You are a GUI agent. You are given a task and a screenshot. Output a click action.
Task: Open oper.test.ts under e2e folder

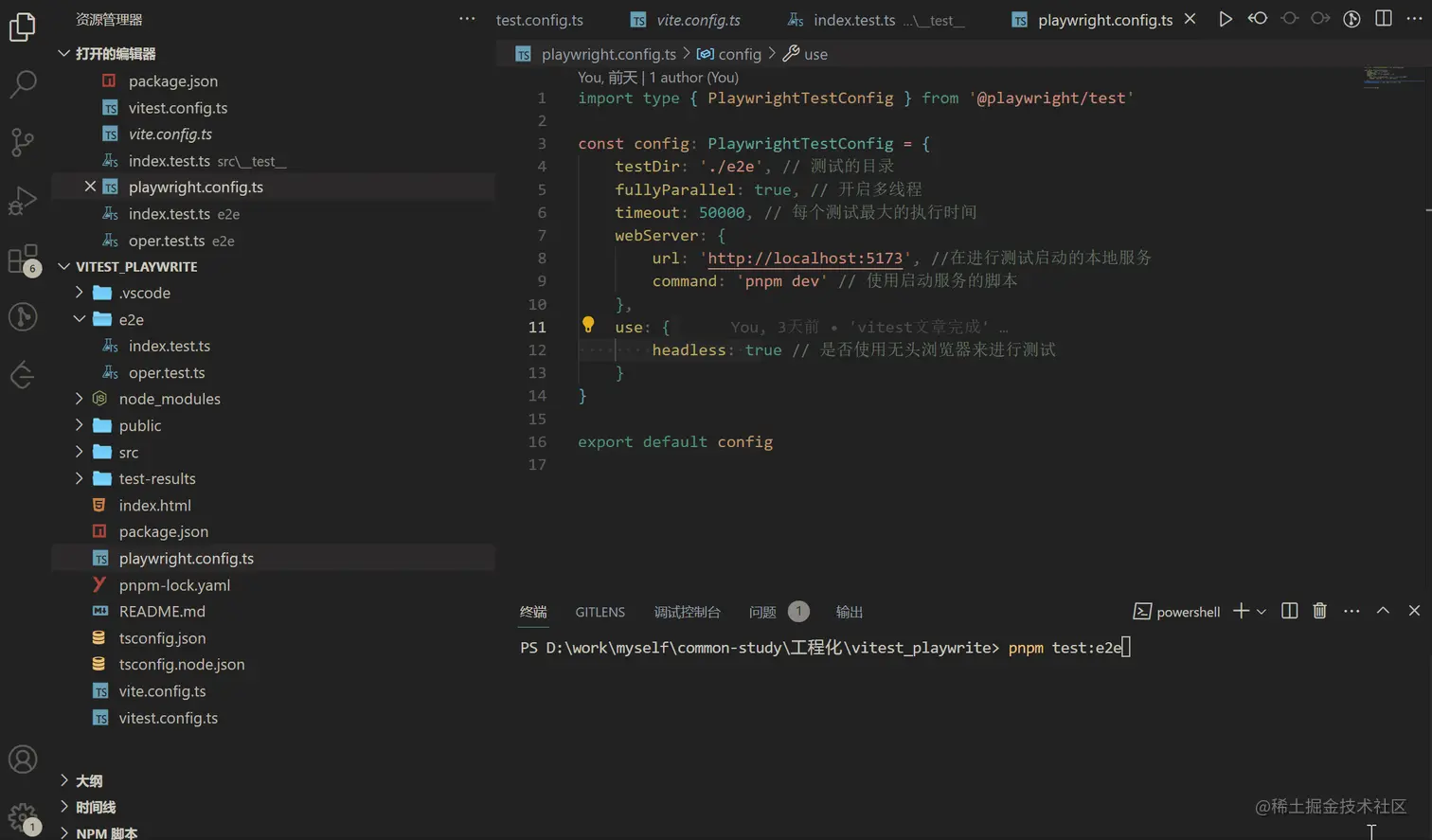point(167,372)
